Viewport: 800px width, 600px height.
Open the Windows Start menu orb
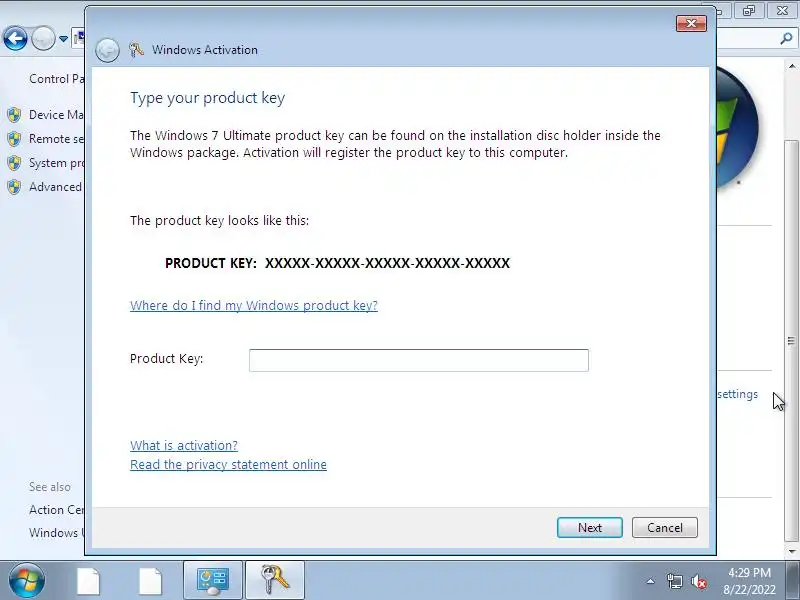[x=26, y=580]
